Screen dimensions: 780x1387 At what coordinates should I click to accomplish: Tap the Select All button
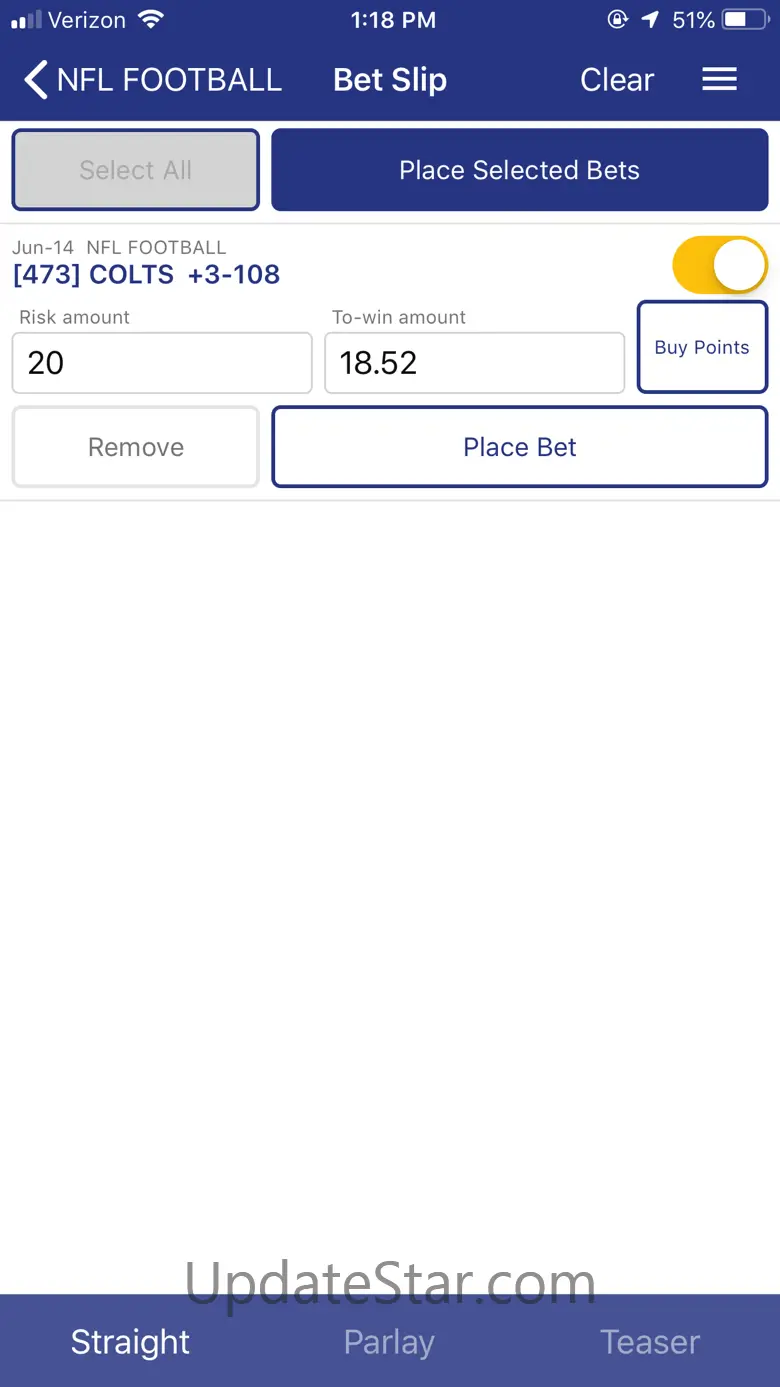click(136, 170)
